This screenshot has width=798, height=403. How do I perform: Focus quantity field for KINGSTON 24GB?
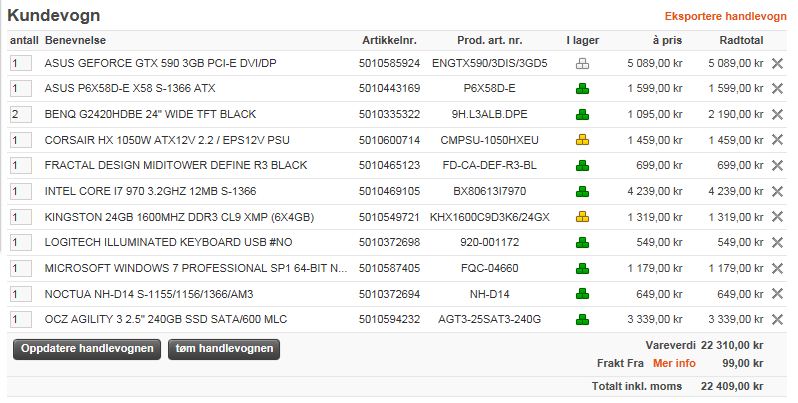[21, 217]
